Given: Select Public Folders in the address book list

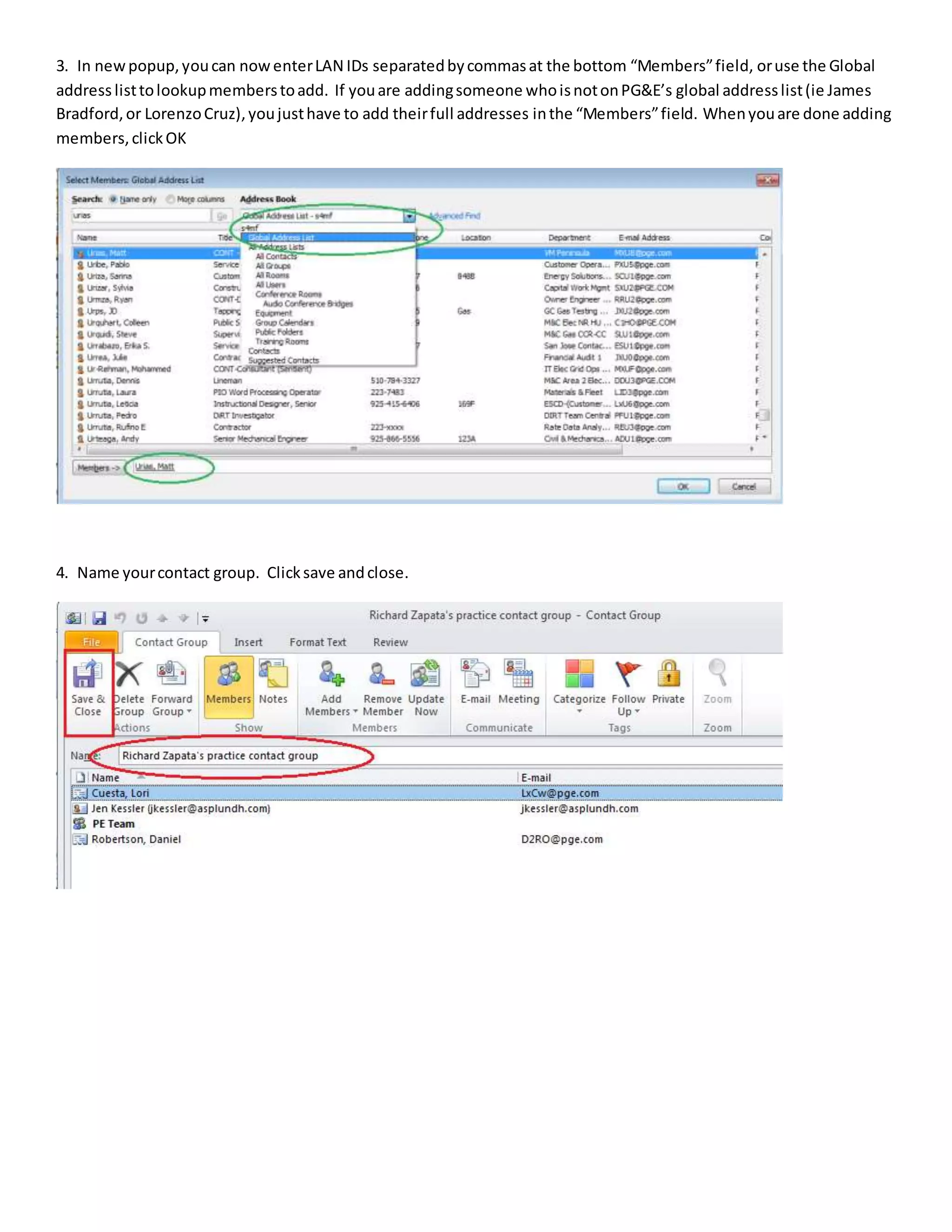Looking at the screenshot, I should (279, 332).
